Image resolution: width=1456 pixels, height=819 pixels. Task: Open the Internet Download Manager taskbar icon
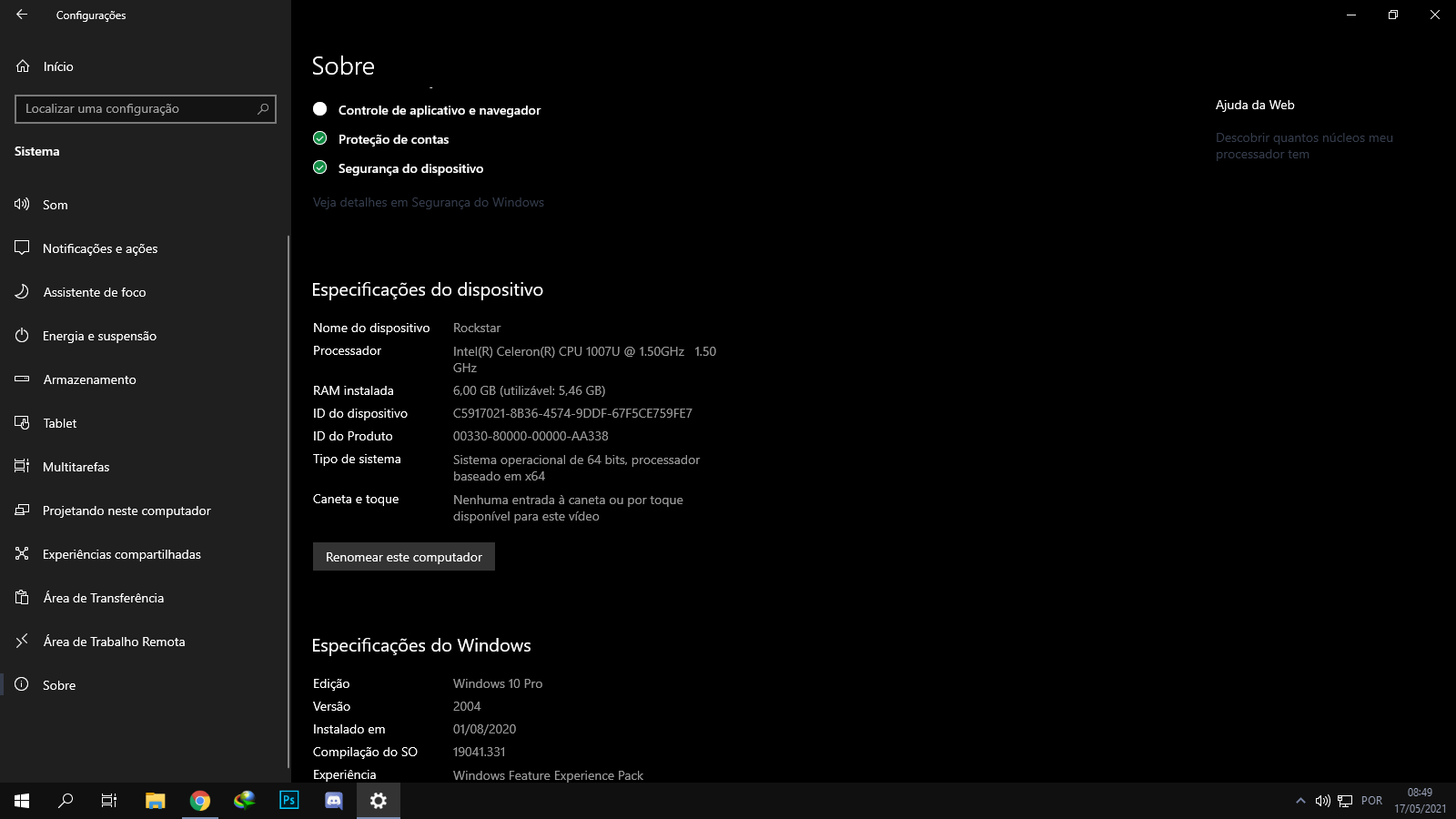click(x=245, y=801)
